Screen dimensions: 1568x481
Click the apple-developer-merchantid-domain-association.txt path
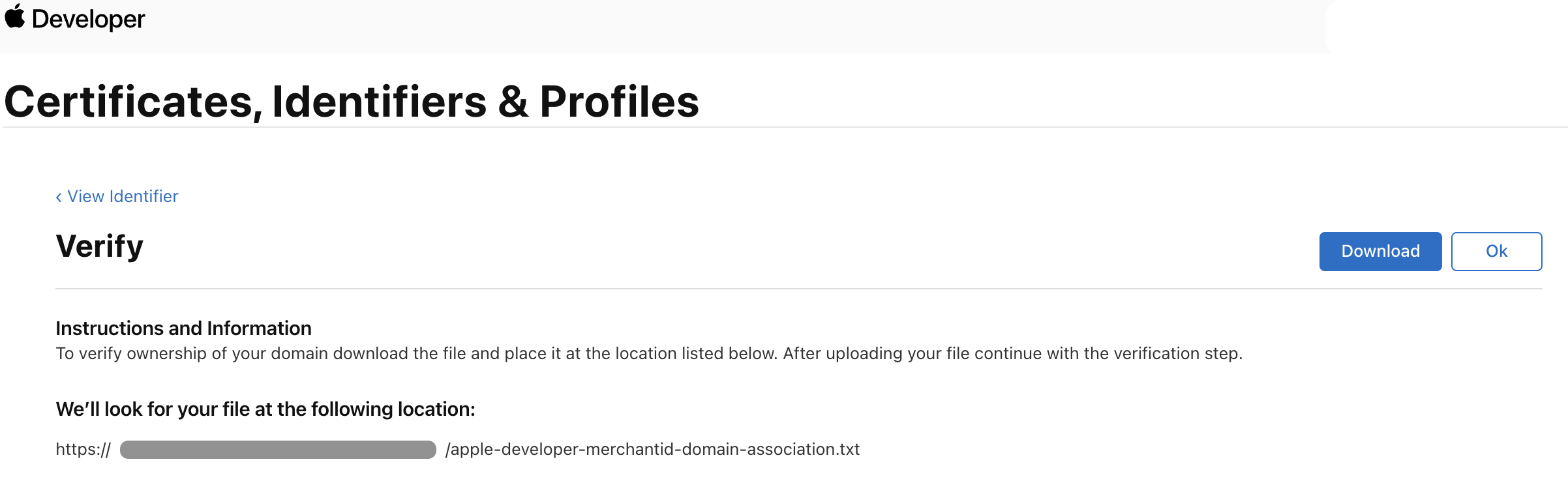tap(652, 450)
